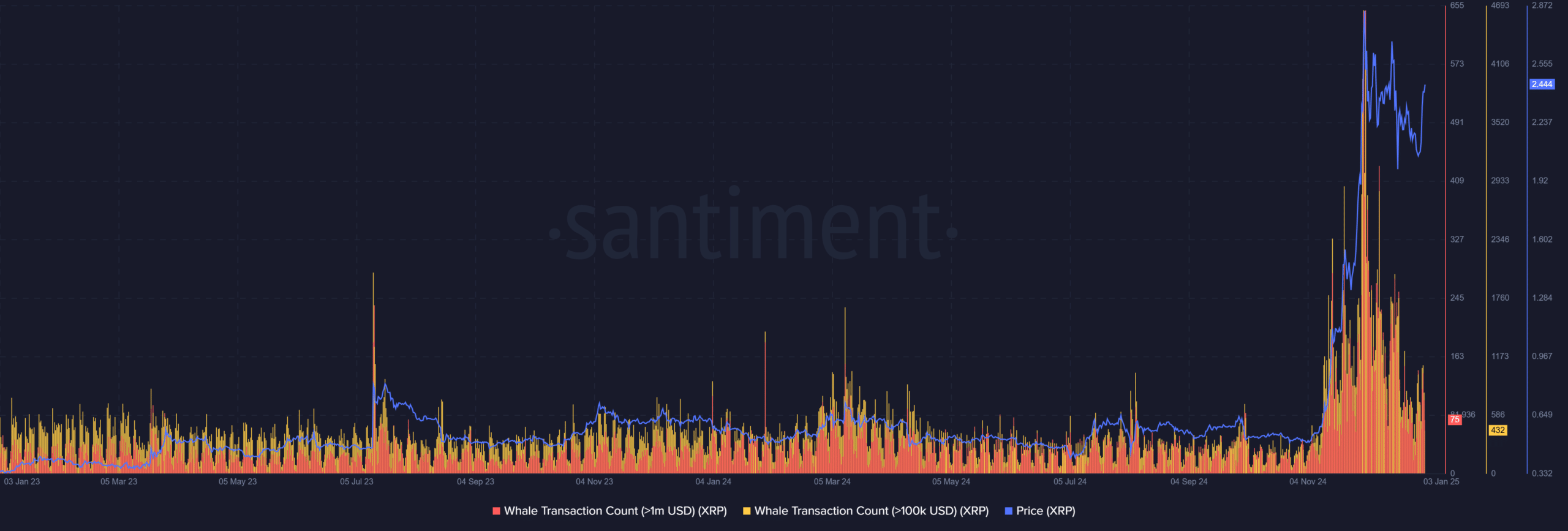Image resolution: width=1568 pixels, height=531 pixels.
Task: Click the 0.332 bottom price axis label
Action: [1542, 473]
